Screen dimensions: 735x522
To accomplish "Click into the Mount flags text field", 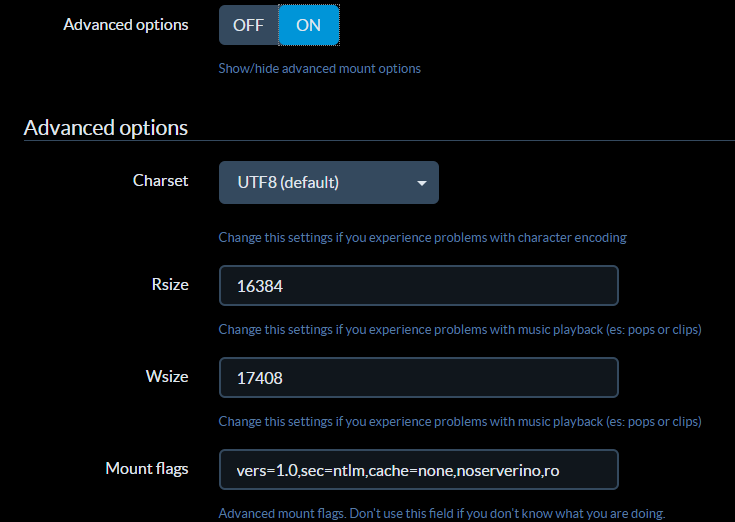I will tap(419, 470).
